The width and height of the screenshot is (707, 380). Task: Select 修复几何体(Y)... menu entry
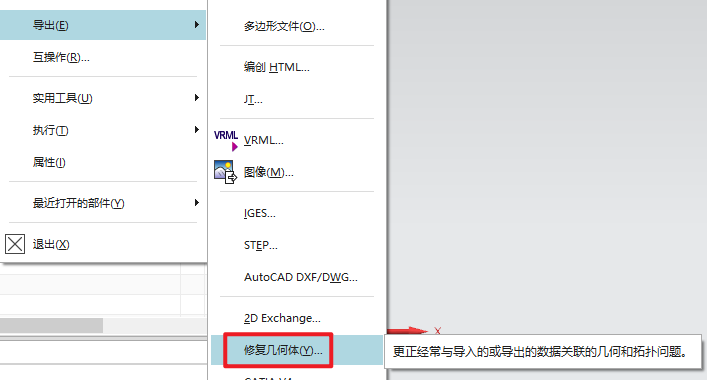297,350
